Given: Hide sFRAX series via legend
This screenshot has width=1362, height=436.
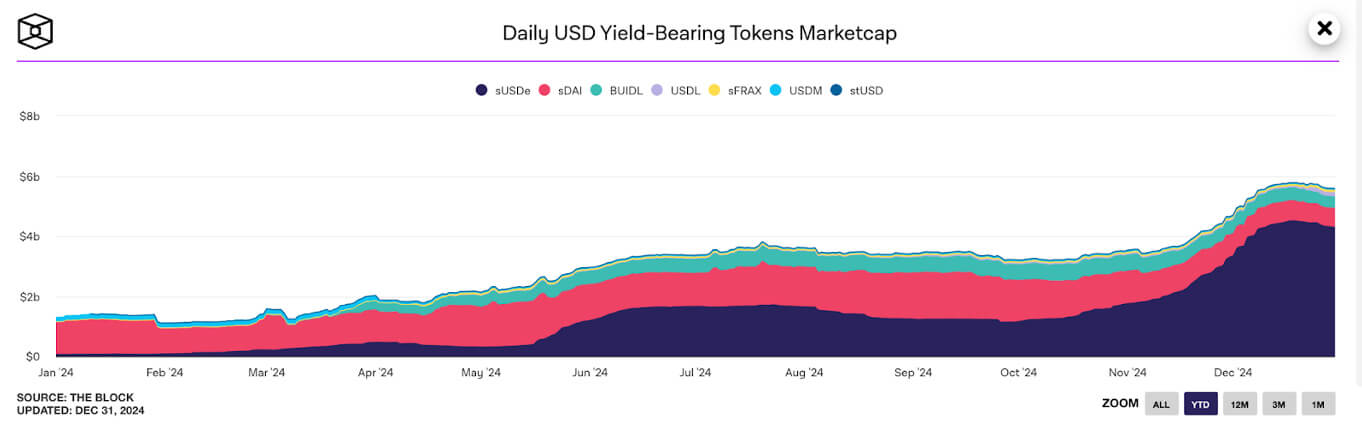Looking at the screenshot, I should (714, 91).
